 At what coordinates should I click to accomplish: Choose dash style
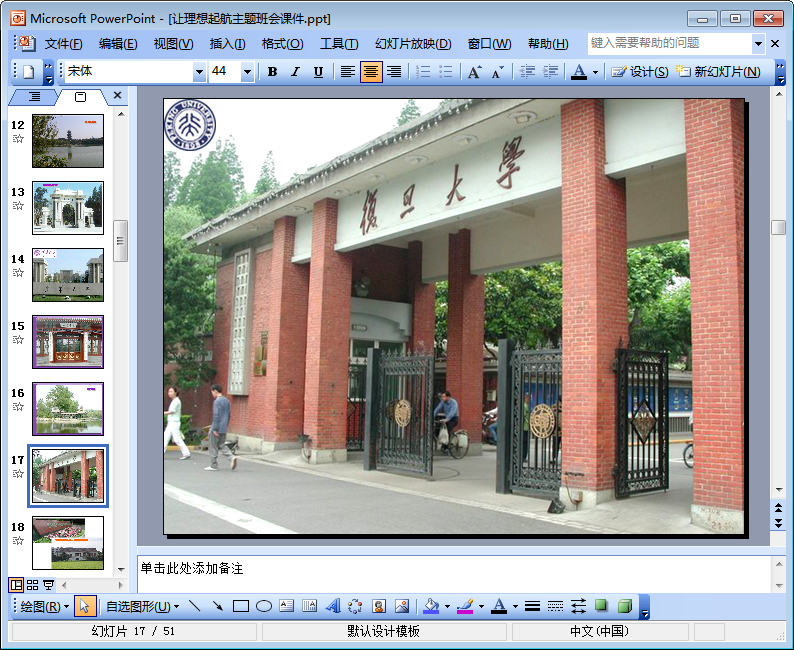pos(555,606)
